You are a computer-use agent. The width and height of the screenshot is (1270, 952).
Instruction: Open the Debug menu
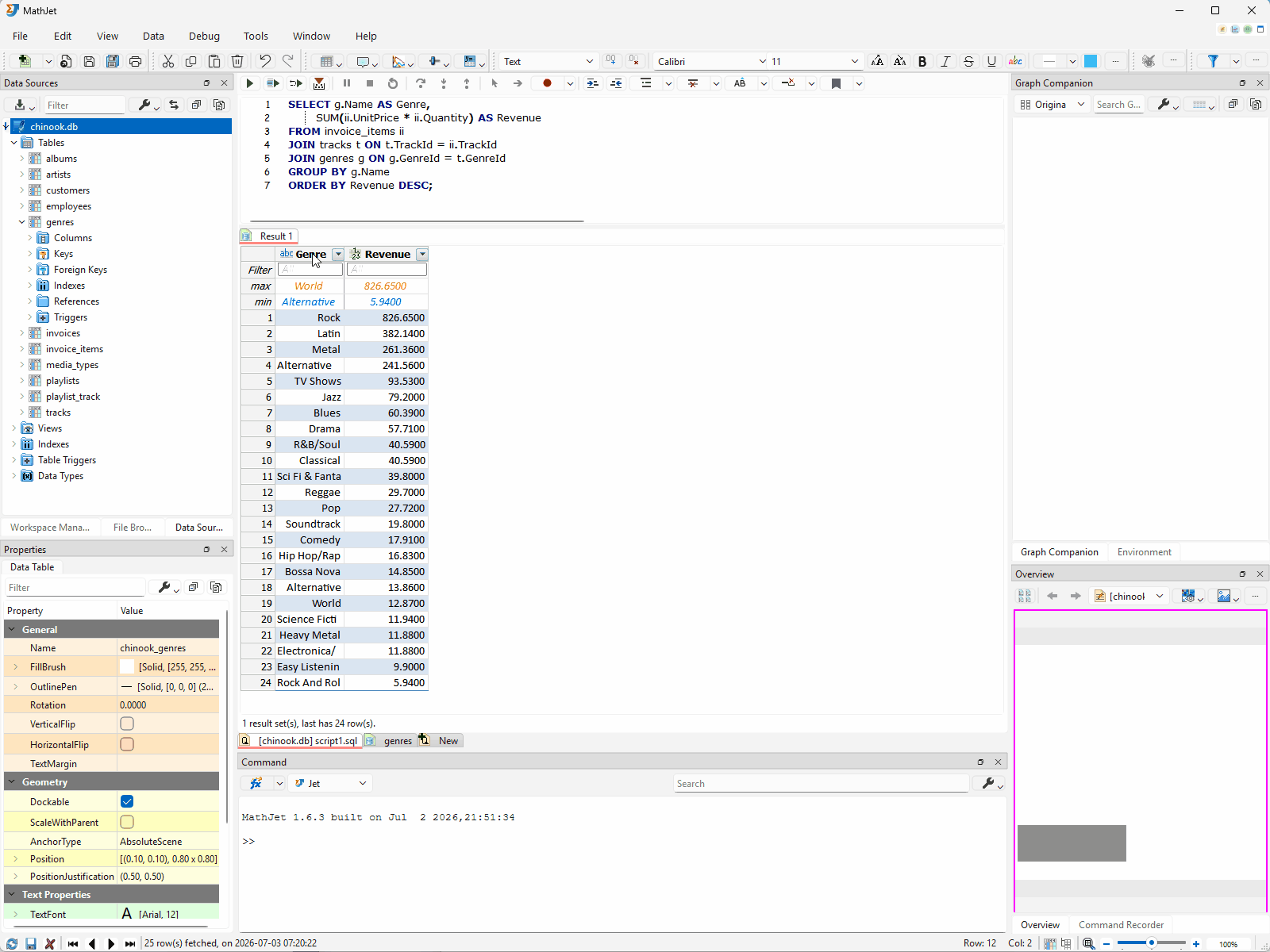click(x=204, y=36)
